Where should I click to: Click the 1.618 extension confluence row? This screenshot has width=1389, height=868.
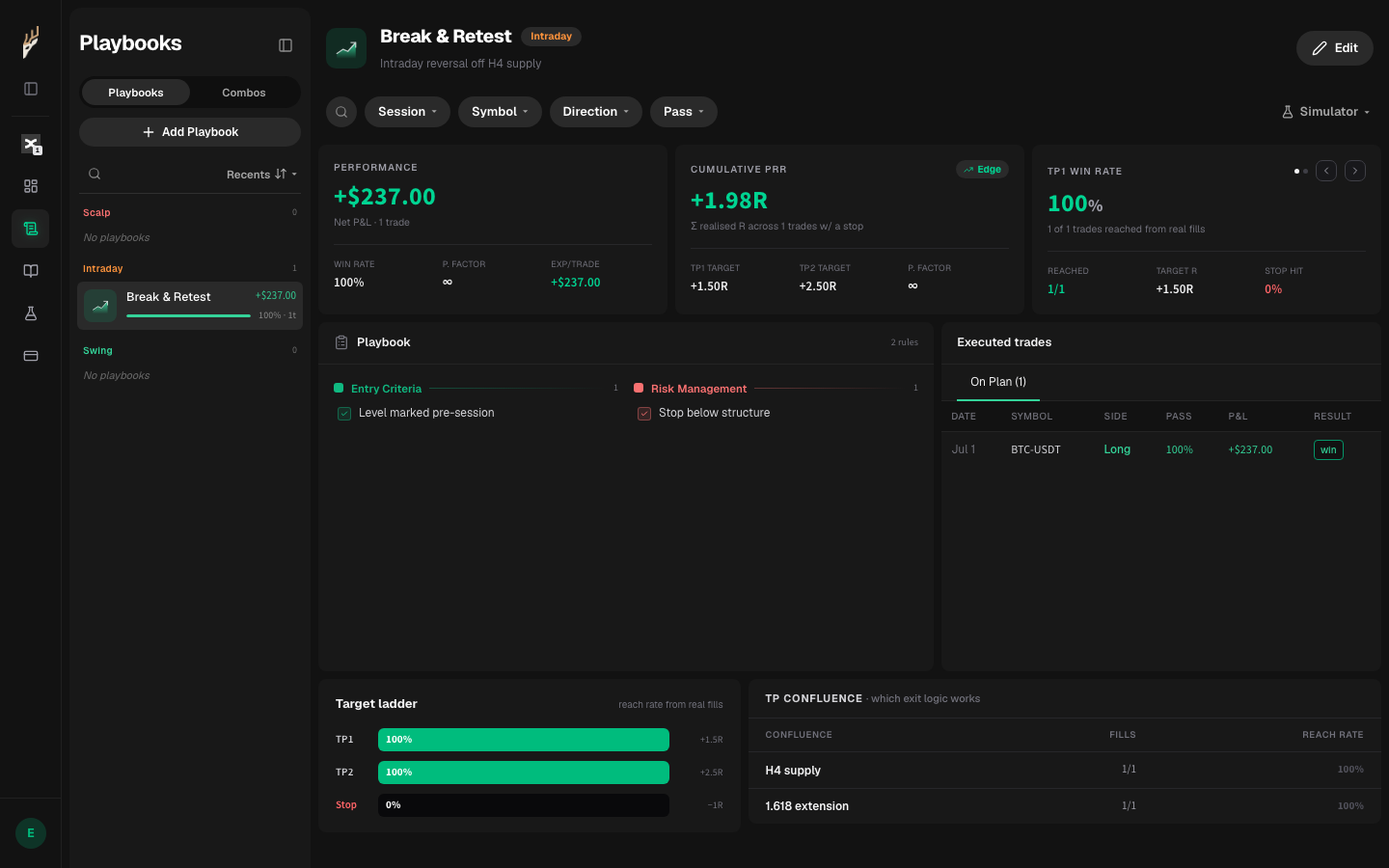1065,806
